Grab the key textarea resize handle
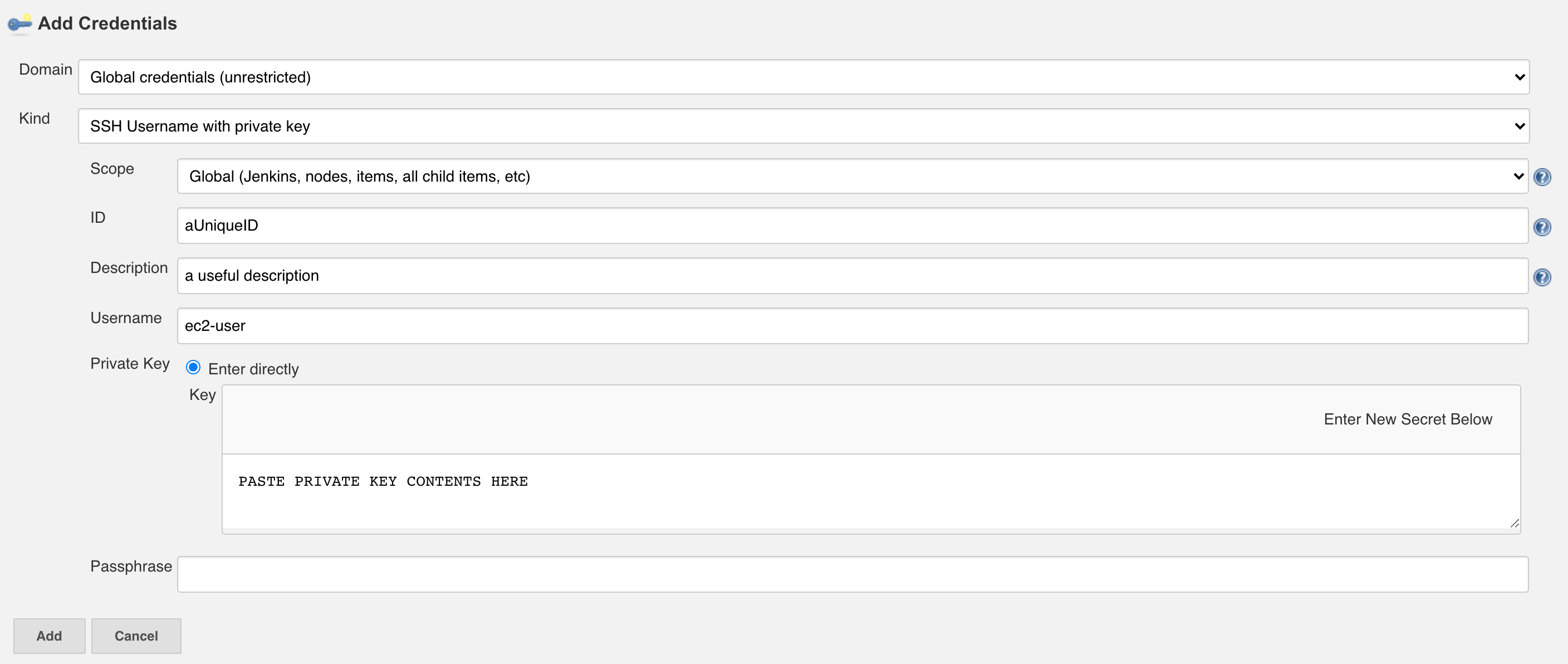The image size is (1568, 664). (1515, 523)
